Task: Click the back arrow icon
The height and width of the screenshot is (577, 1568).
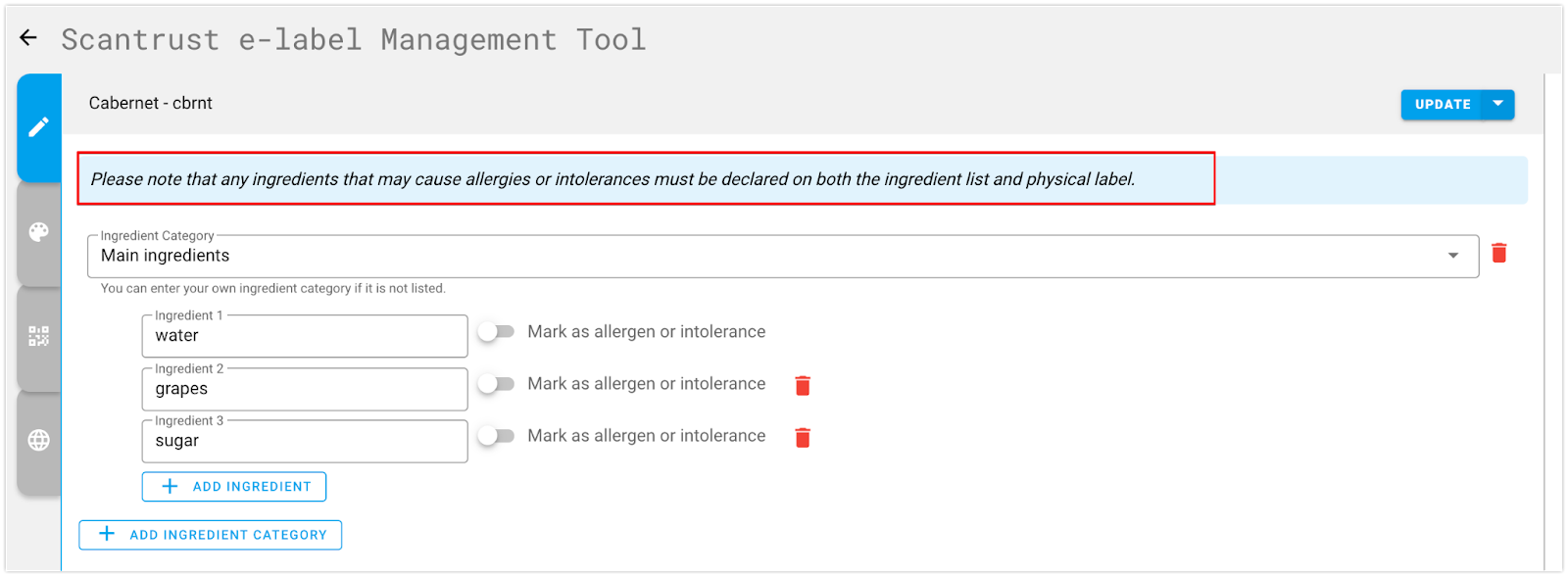Action: pyautogui.click(x=28, y=38)
